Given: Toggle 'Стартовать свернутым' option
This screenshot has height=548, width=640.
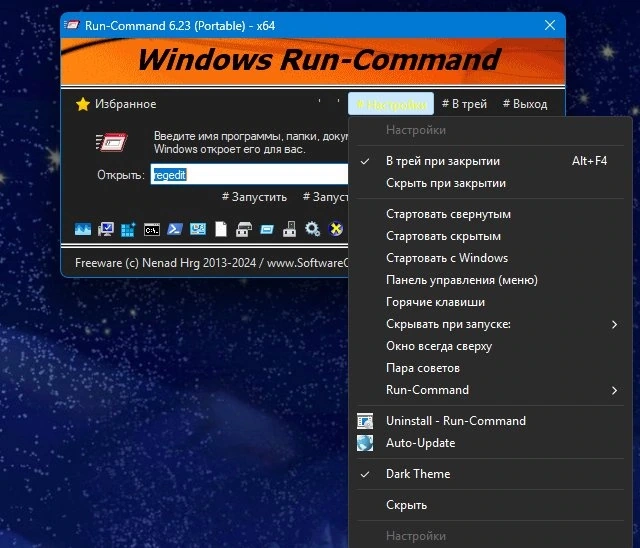Looking at the screenshot, I should (x=489, y=214).
